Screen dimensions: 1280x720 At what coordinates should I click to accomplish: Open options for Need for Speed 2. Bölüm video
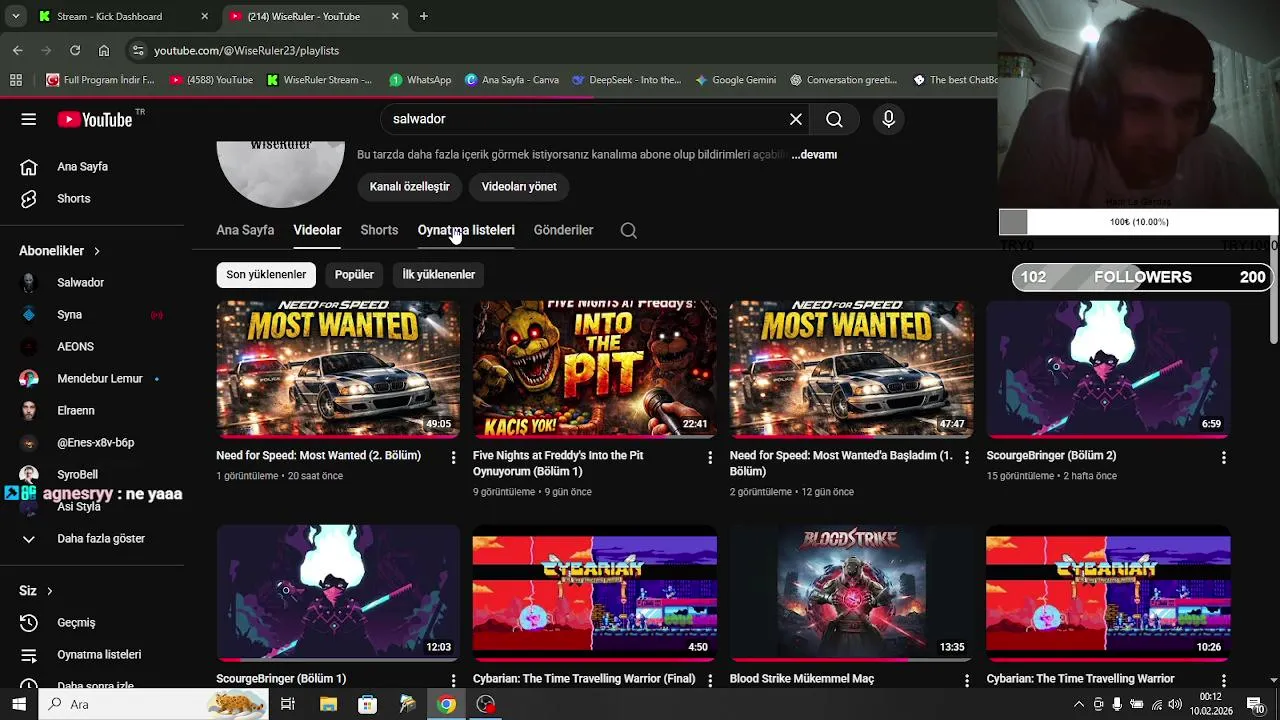pos(453,457)
